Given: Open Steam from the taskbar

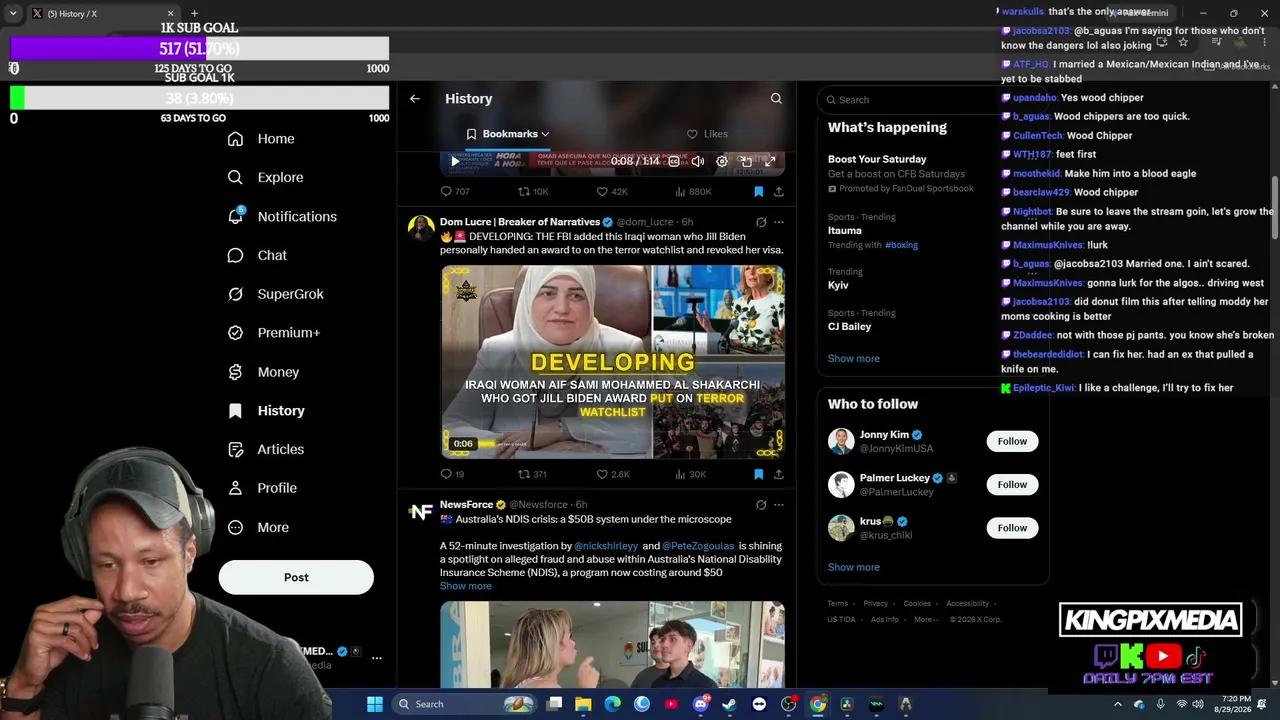Looking at the screenshot, I should 730,704.
